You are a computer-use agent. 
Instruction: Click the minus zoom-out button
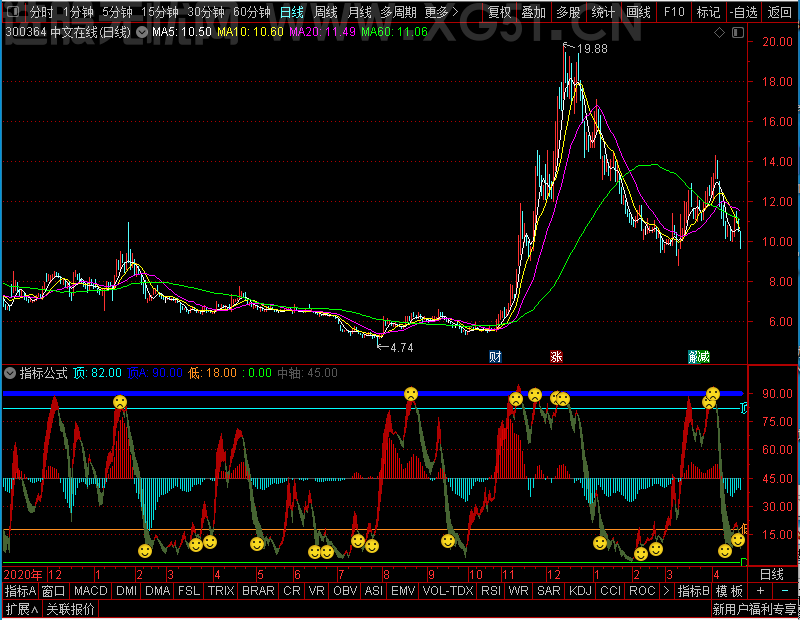pos(785,591)
